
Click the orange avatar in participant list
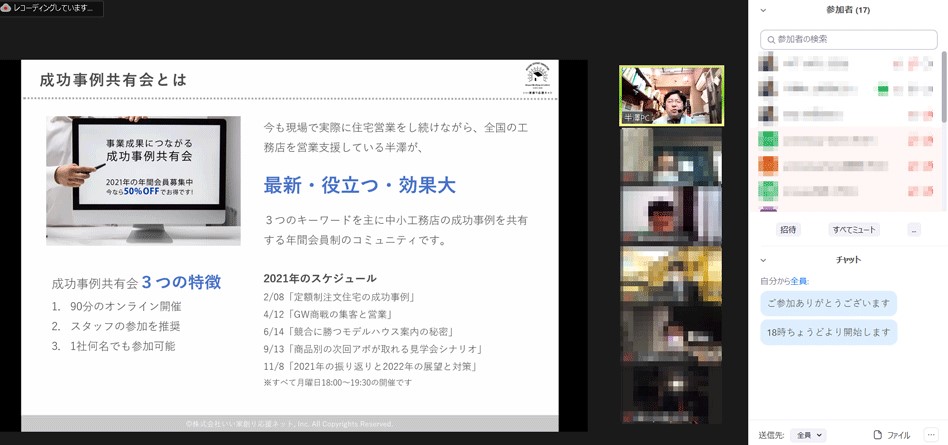coord(768,164)
